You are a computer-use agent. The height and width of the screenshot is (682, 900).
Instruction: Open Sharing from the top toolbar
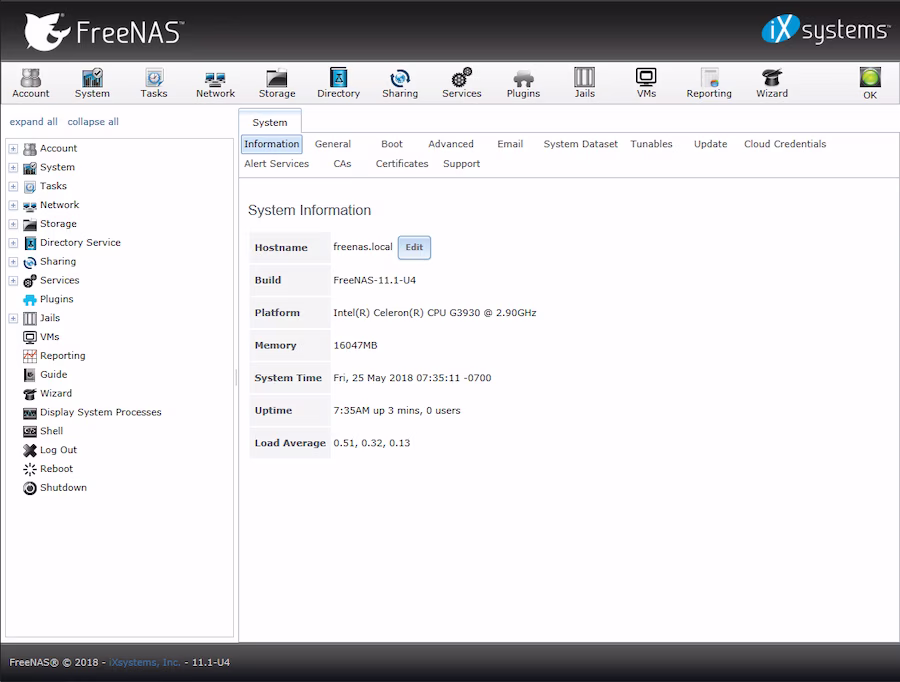[x=400, y=83]
